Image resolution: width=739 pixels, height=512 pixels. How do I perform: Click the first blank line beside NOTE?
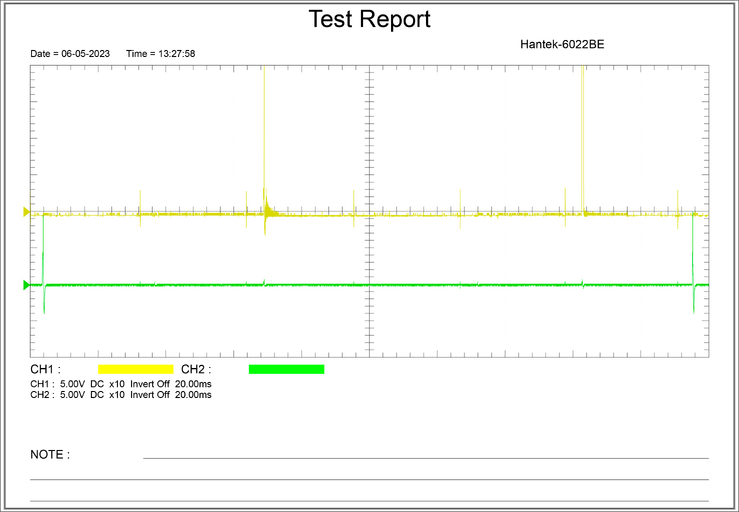[425, 458]
